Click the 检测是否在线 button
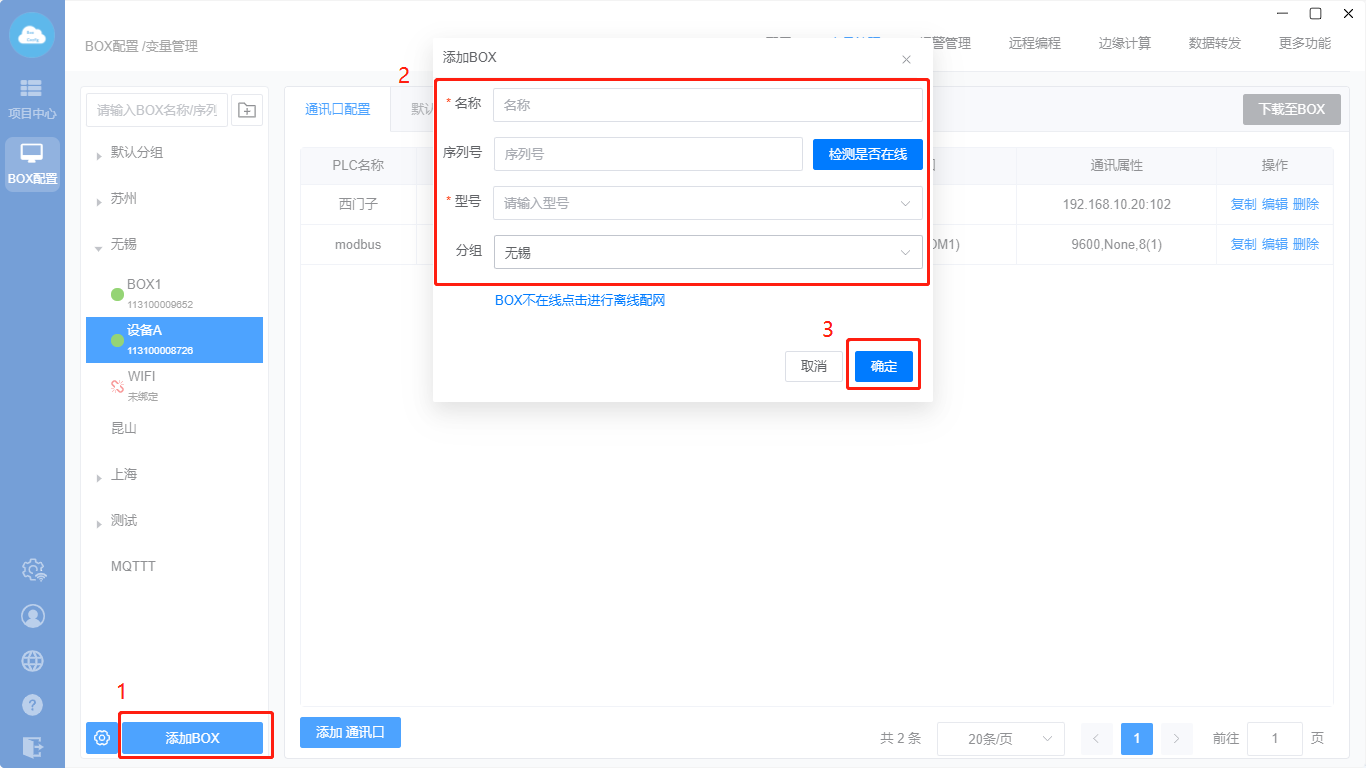This screenshot has height=768, width=1366. pyautogui.click(x=867, y=154)
